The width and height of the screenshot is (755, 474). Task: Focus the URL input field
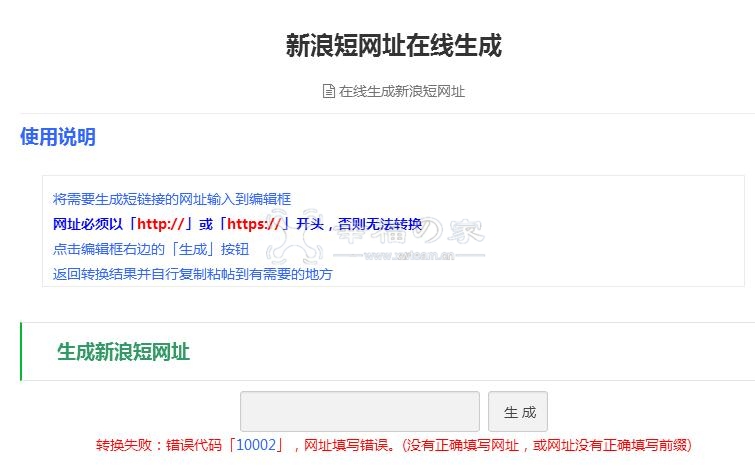[360, 411]
